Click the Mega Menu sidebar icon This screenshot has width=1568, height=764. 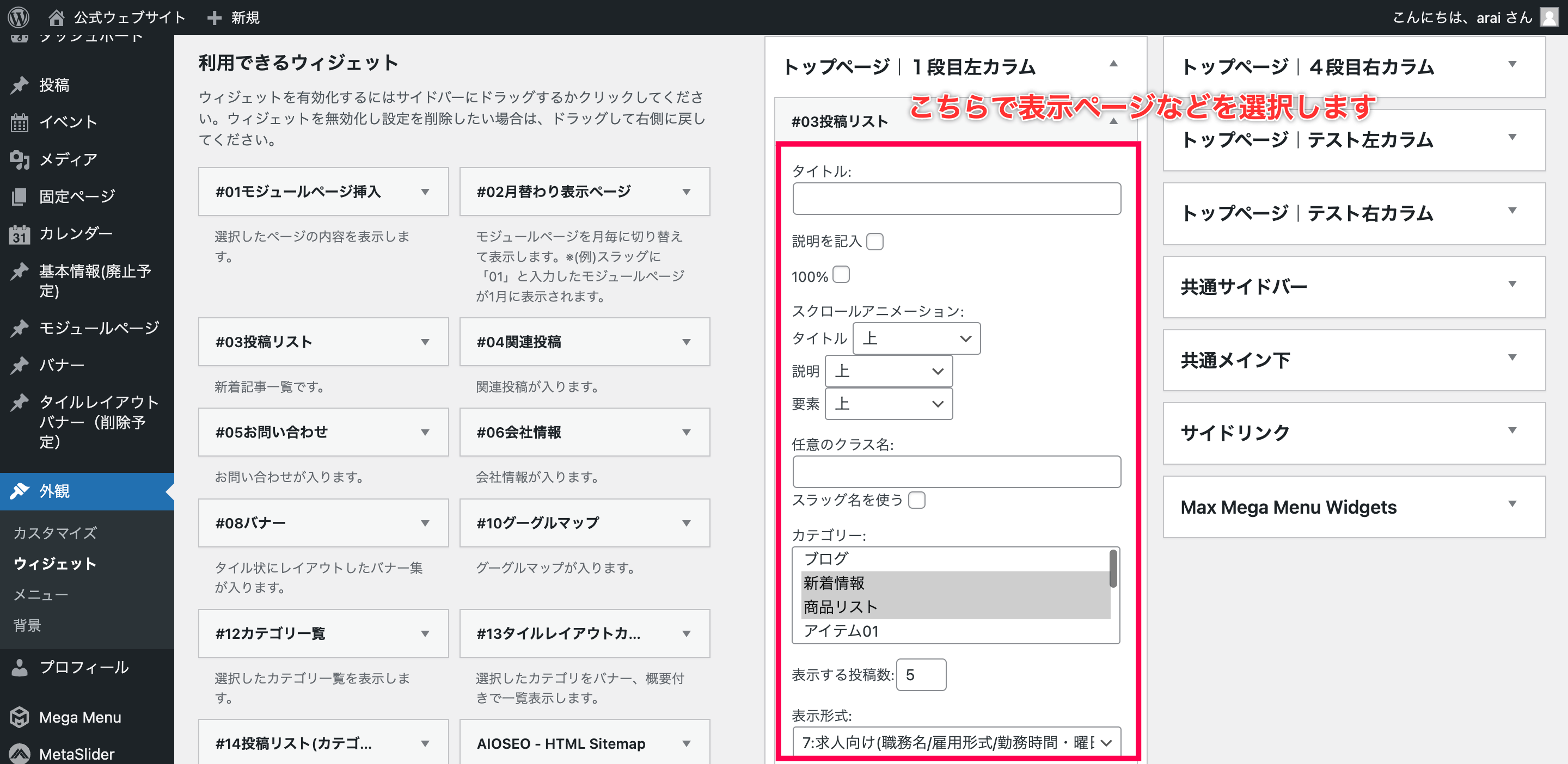20,717
